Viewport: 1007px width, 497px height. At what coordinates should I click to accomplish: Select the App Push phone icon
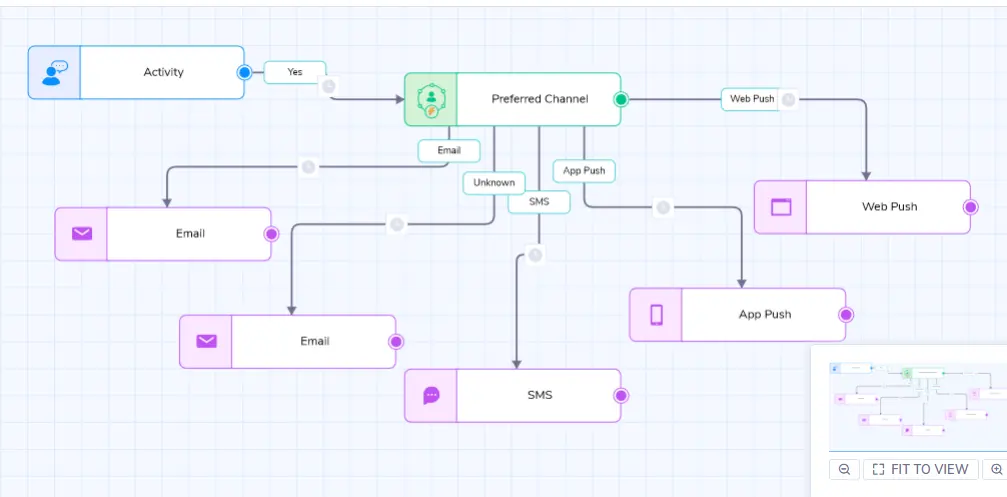656,315
